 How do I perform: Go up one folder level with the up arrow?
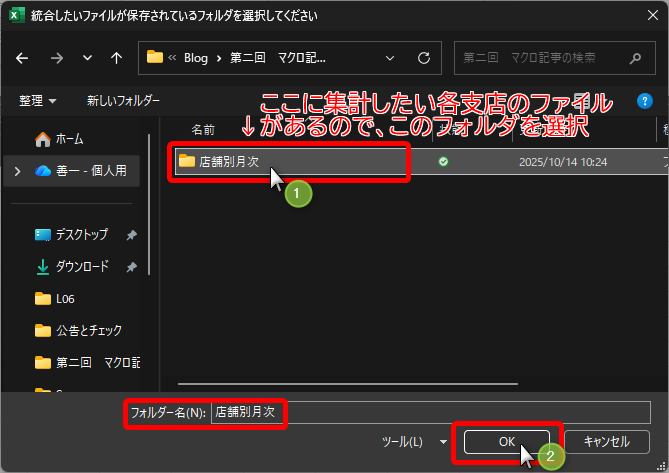(x=117, y=58)
